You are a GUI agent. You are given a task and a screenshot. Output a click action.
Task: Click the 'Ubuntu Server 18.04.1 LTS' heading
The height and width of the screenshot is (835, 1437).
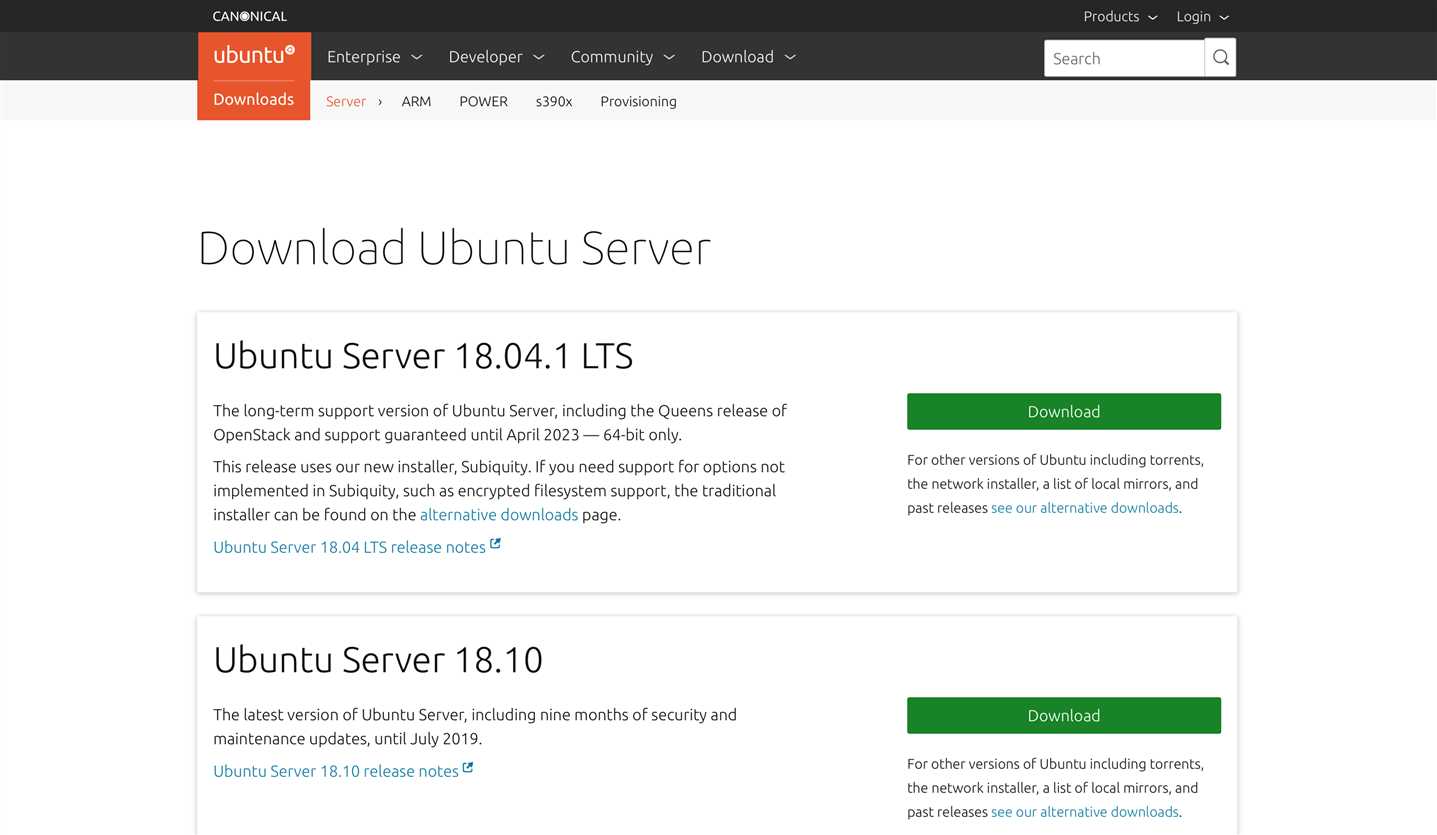click(x=423, y=356)
